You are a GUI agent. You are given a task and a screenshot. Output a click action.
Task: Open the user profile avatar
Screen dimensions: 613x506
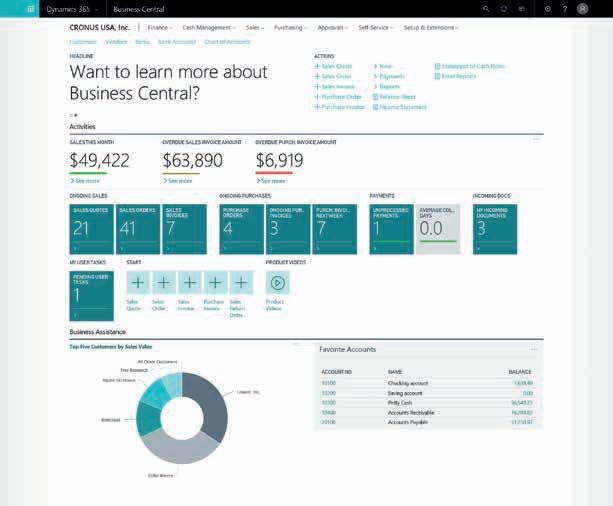[x=583, y=9]
